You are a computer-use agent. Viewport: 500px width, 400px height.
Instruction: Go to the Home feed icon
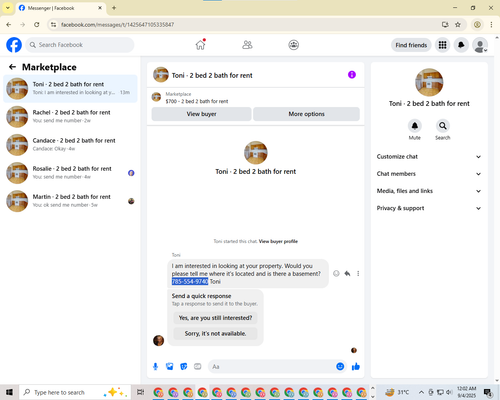[x=200, y=45]
